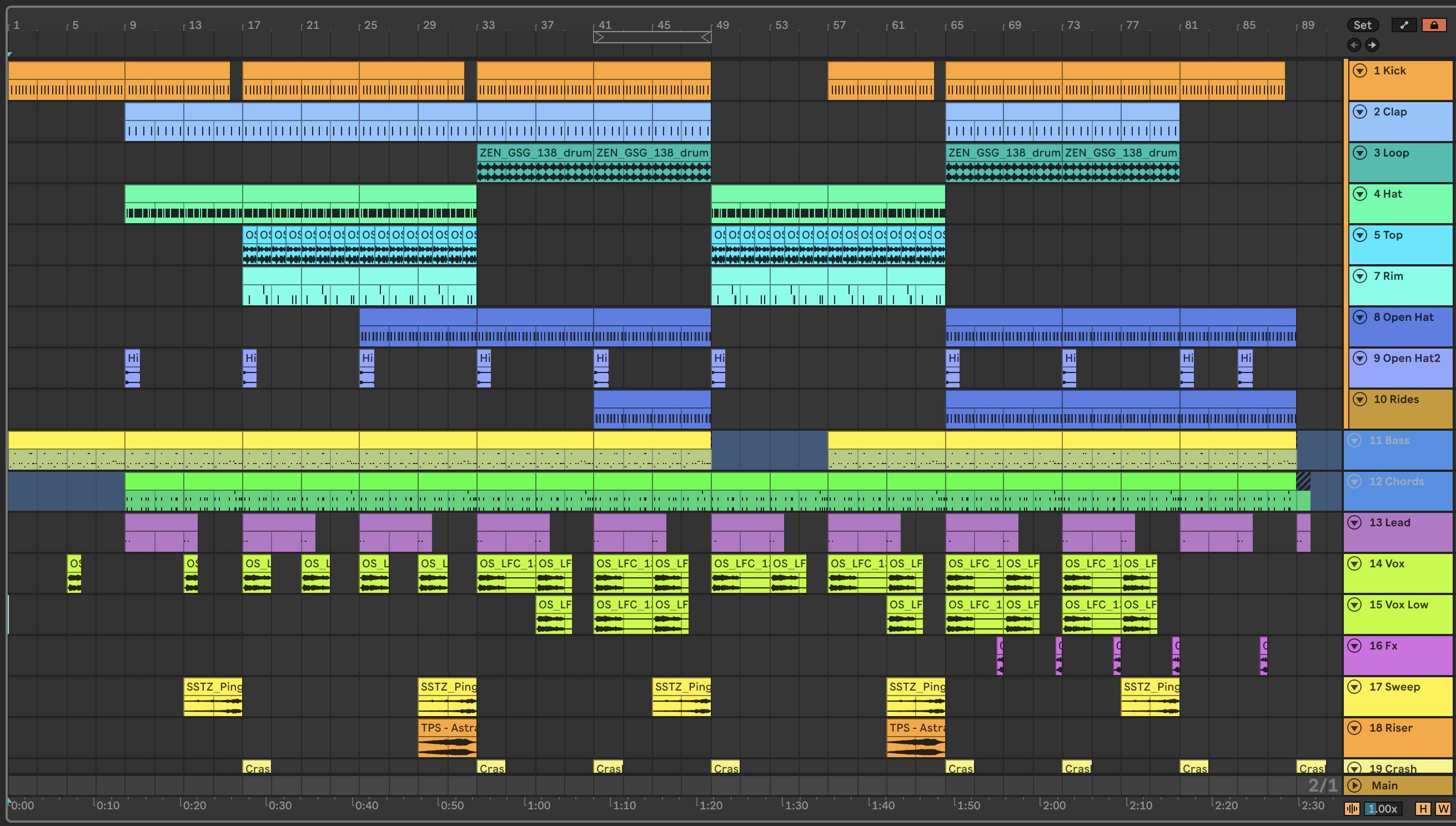This screenshot has width=1456, height=826.
Task: Click the loop brace above bars 41–49
Action: [x=652, y=37]
